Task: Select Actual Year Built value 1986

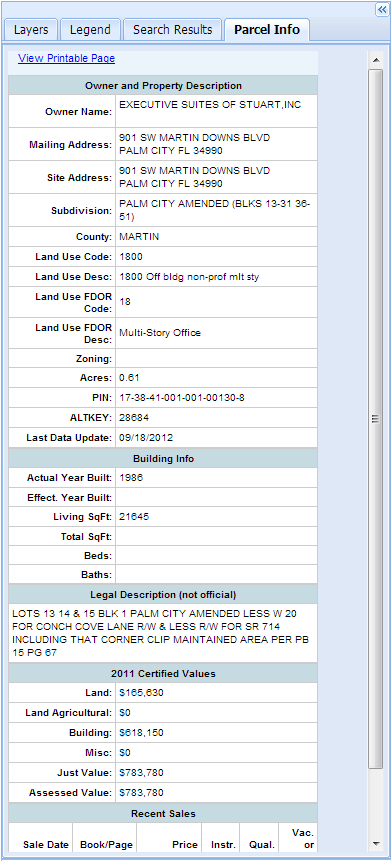Action: tap(131, 478)
